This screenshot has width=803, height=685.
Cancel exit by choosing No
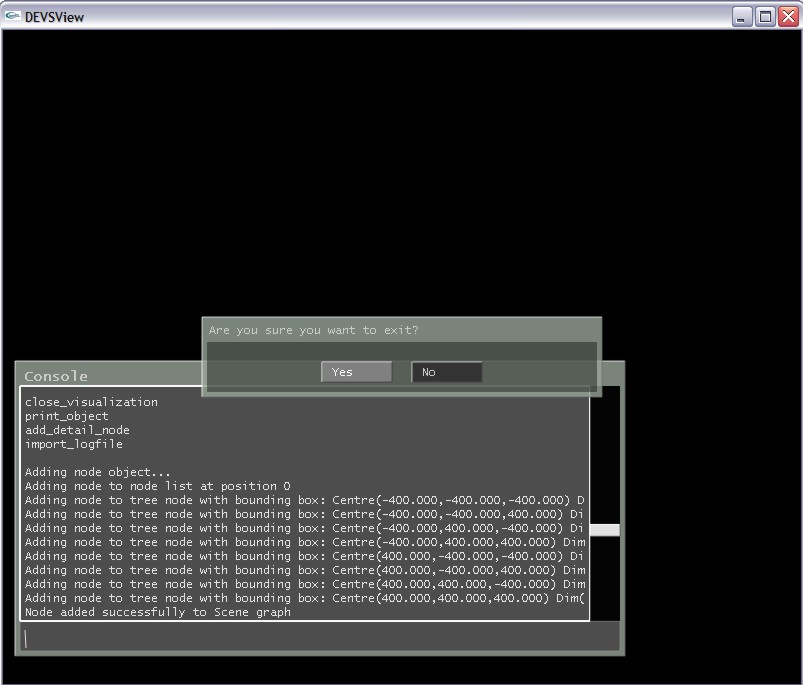click(x=447, y=372)
